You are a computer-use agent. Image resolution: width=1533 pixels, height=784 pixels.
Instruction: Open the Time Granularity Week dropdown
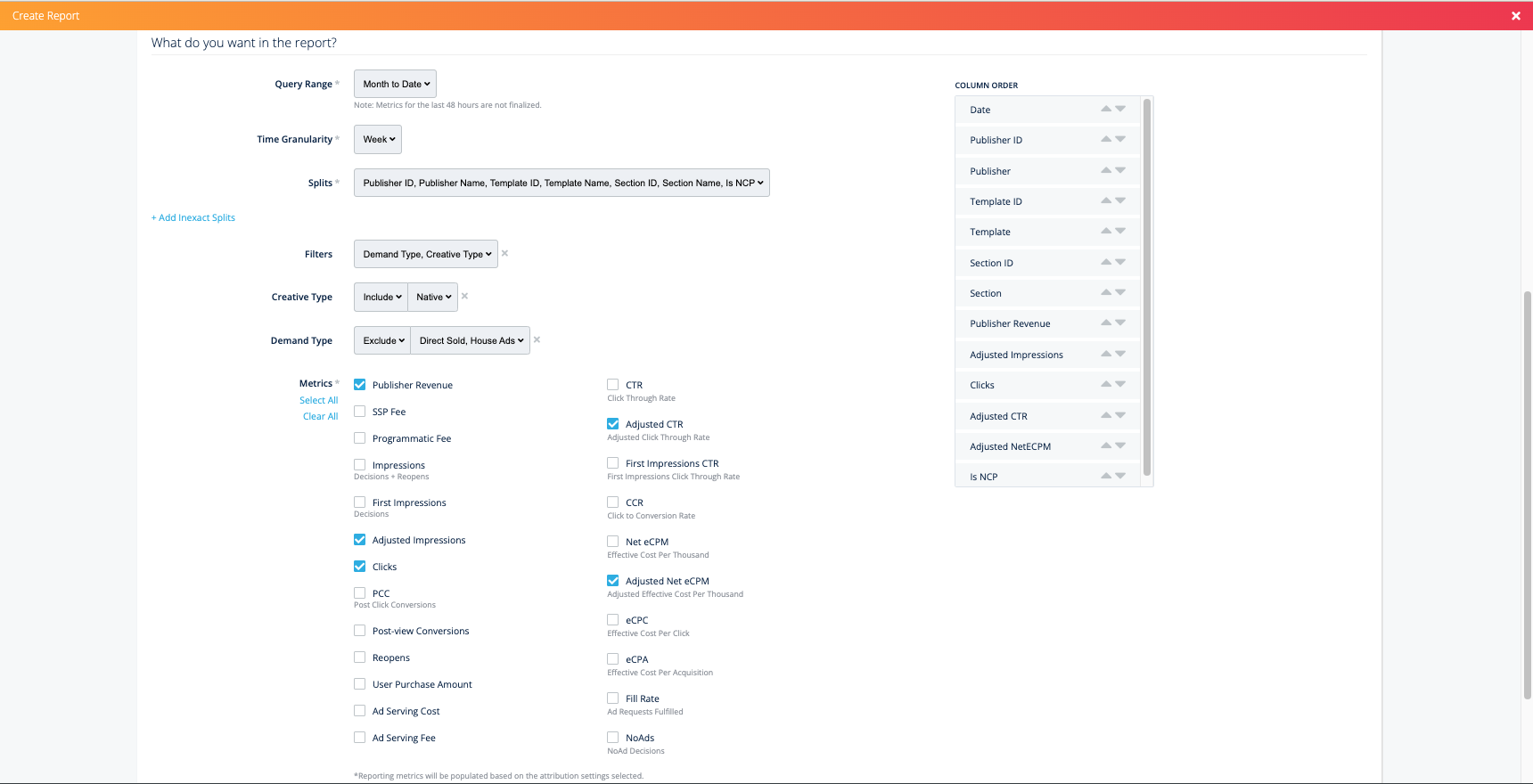(378, 139)
